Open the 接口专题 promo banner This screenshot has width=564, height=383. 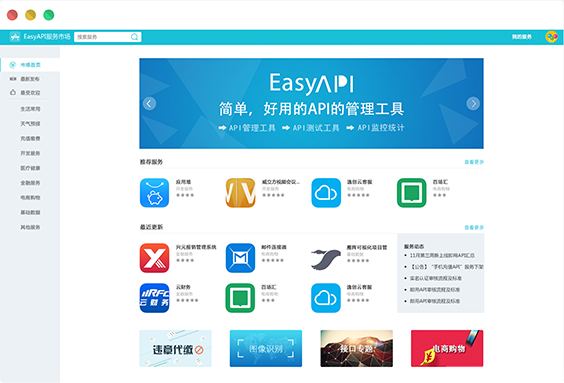[356, 348]
